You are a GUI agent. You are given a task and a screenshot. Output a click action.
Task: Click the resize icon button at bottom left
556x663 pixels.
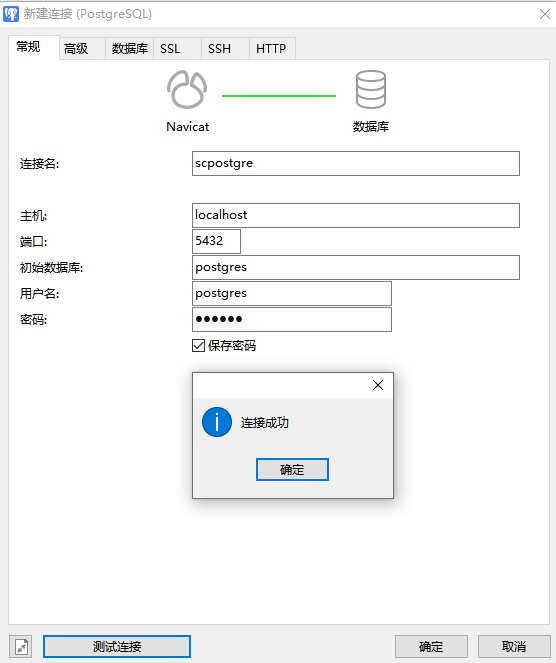click(21, 647)
